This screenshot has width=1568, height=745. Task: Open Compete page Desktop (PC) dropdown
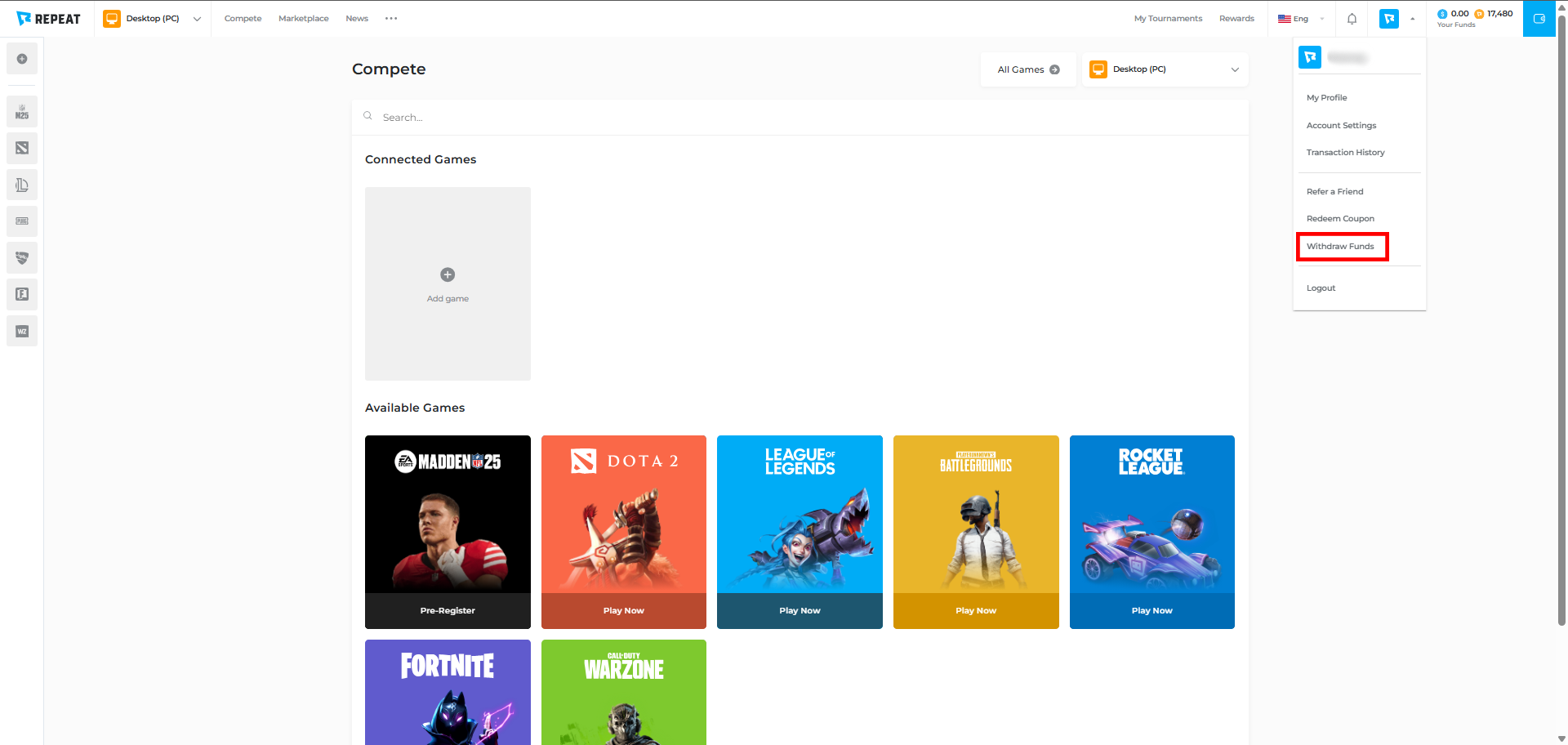click(1165, 69)
